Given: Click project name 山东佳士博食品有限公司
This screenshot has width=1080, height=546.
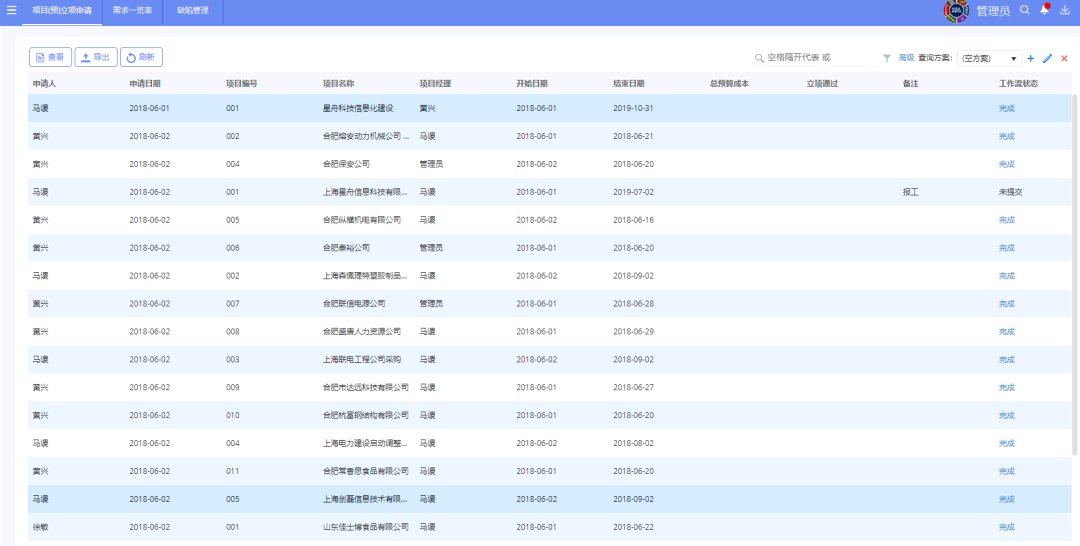Looking at the screenshot, I should [366, 527].
